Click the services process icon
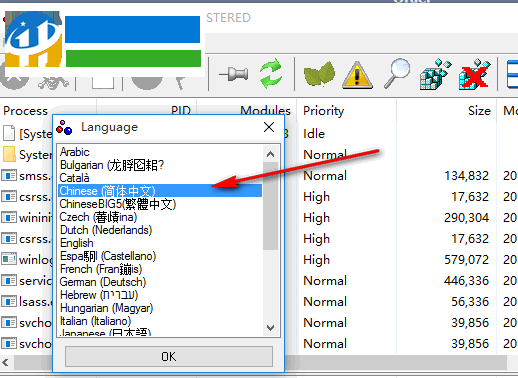 click(x=9, y=280)
